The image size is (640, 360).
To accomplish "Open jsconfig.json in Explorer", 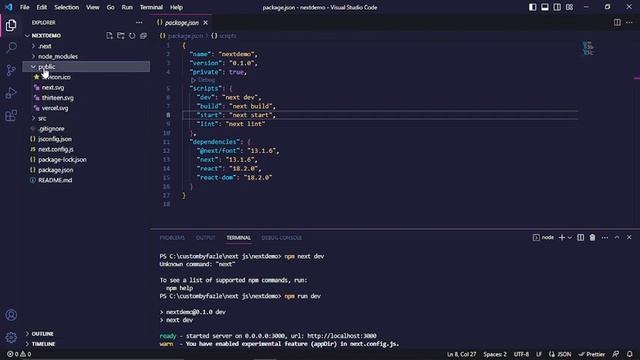I will [86, 139].
